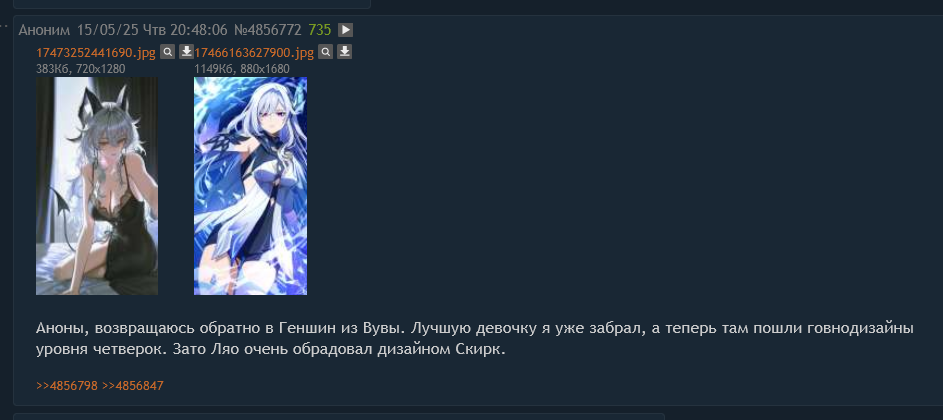Expand the blue-haired girl thumbnail
Viewport: 943px width, 420px height.
[x=250, y=186]
